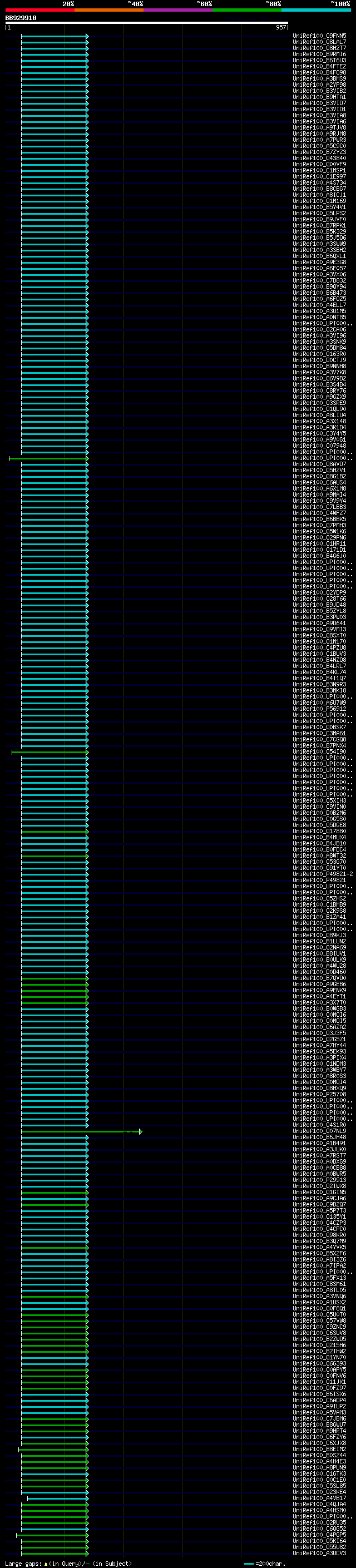Select hit UniRef100_Q9FNN5

[319, 36]
